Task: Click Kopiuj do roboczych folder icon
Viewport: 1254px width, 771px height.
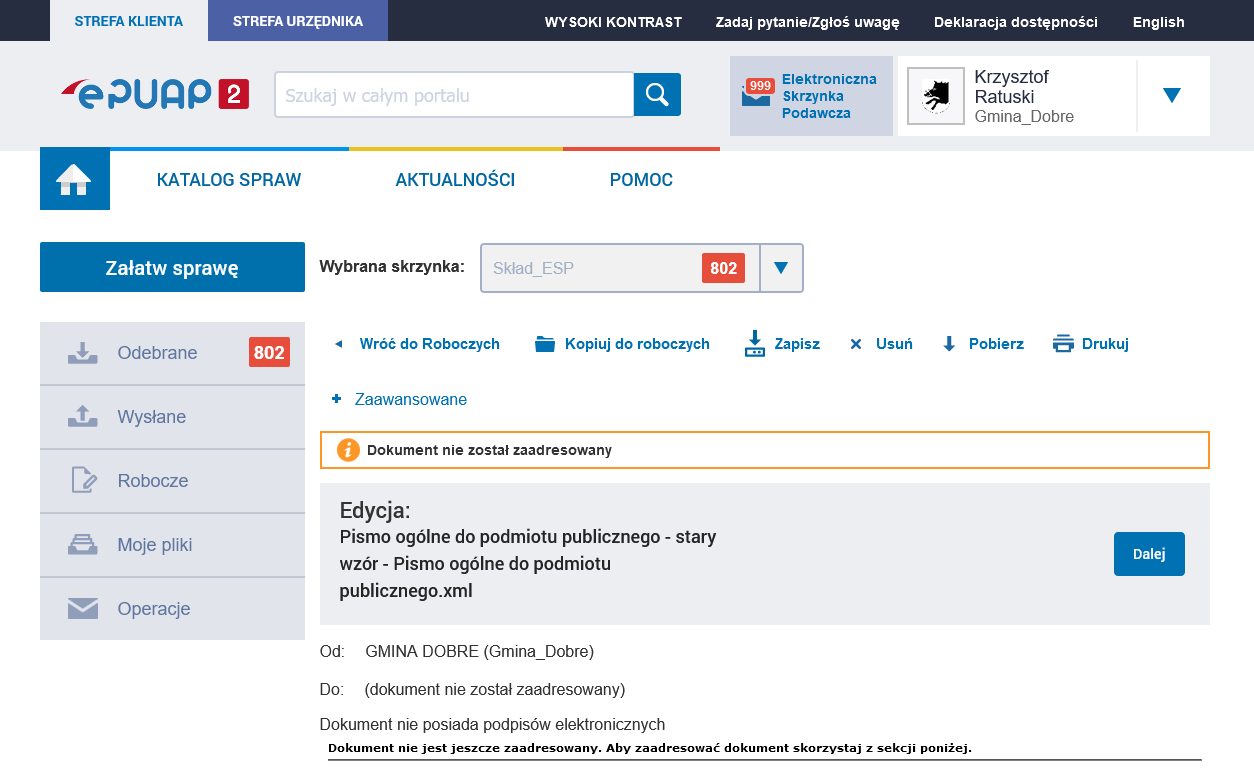Action: tap(545, 344)
